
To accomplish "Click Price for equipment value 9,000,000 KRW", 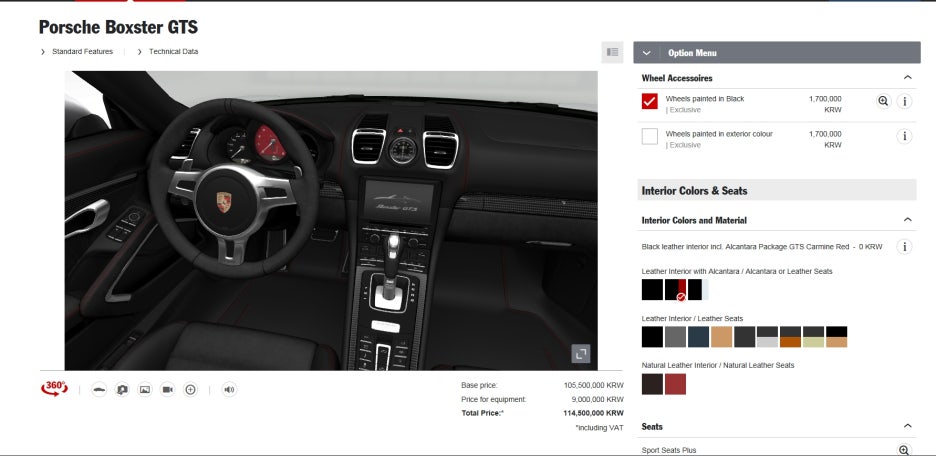I will 597,399.
